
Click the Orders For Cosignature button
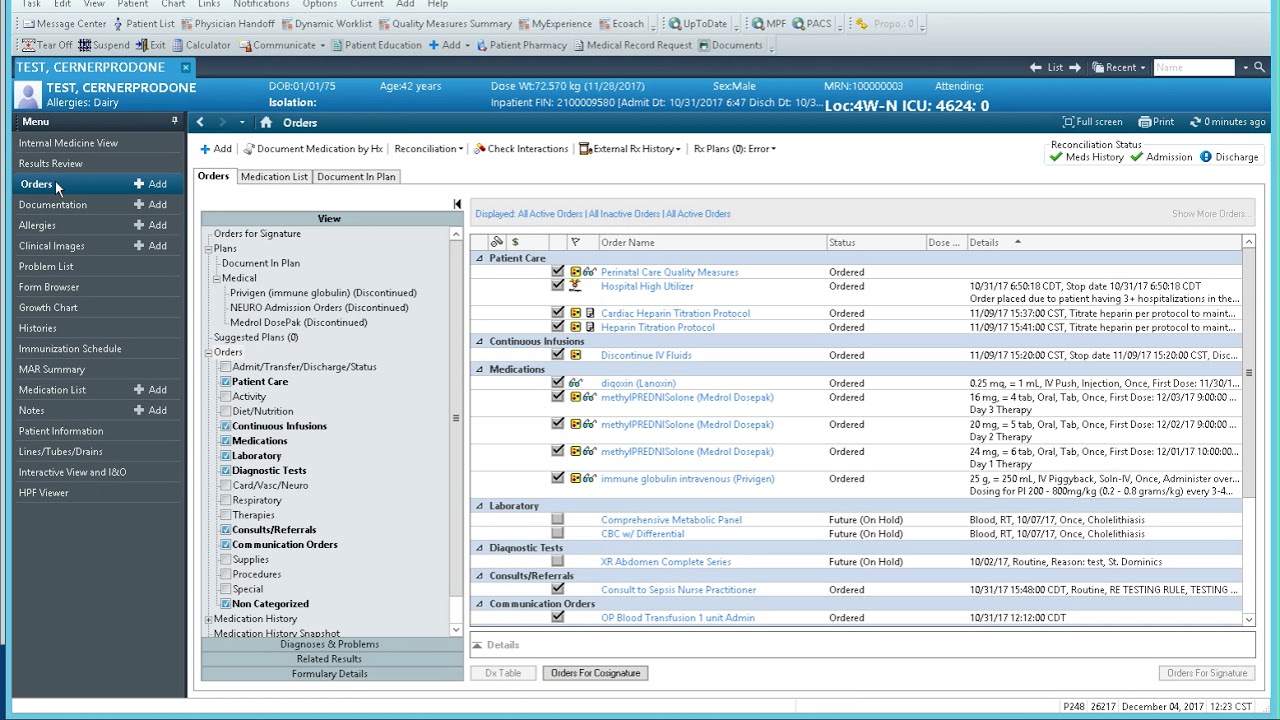(595, 673)
